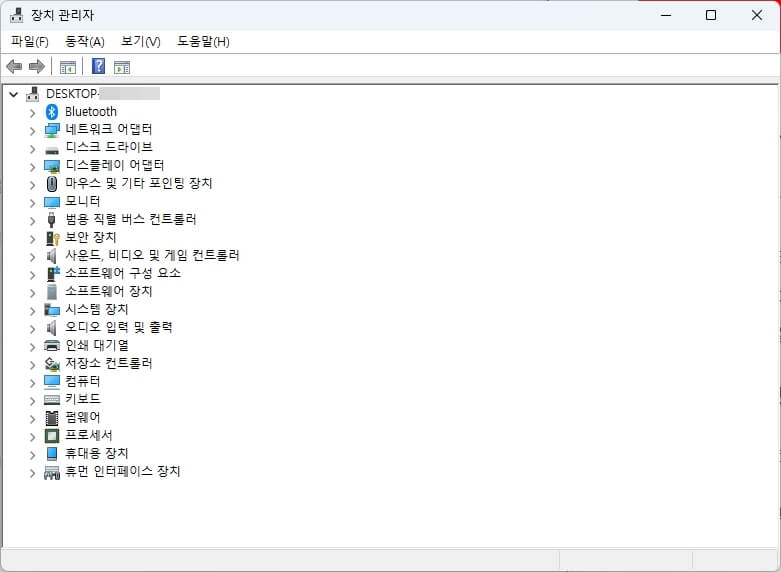Click the mouse icon beside 마우스 및 기타 포인팅 장치
Screen dimensions: 781x572
pos(52,184)
